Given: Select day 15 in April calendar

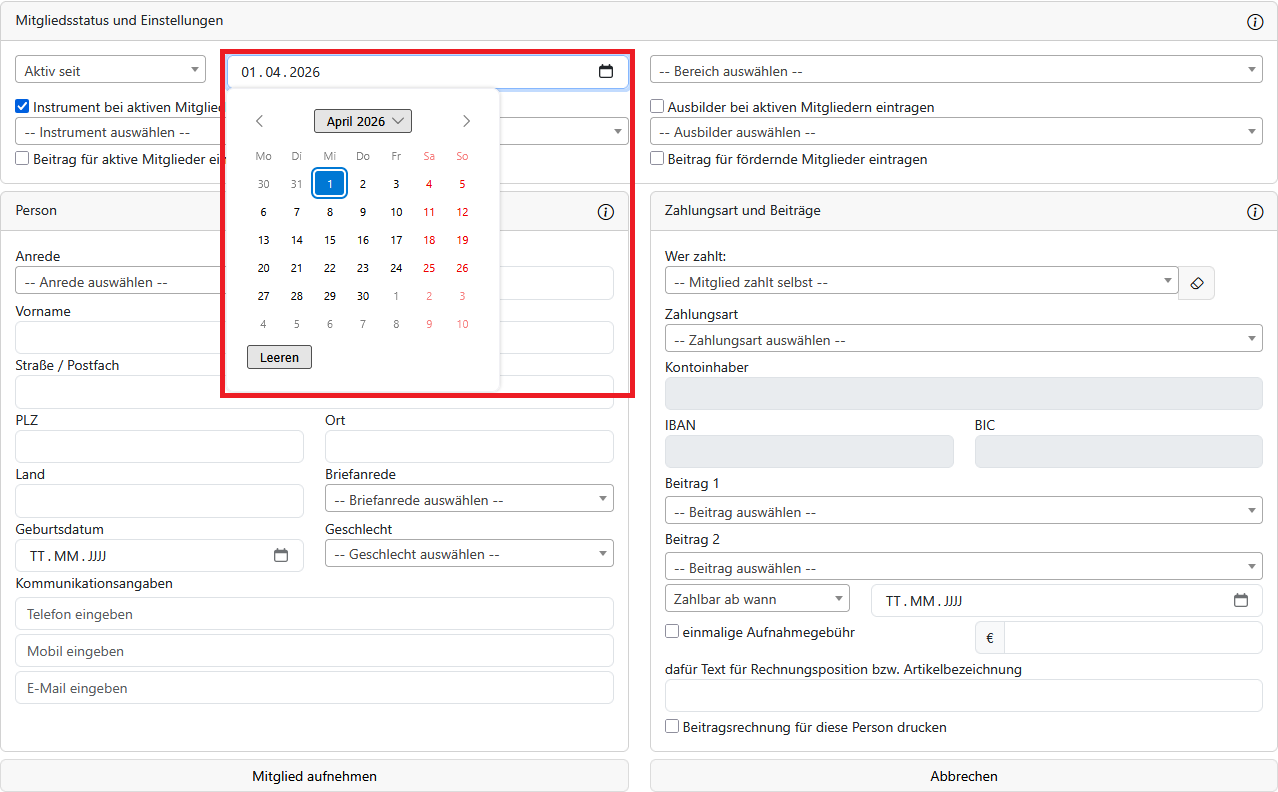Looking at the screenshot, I should click(330, 240).
